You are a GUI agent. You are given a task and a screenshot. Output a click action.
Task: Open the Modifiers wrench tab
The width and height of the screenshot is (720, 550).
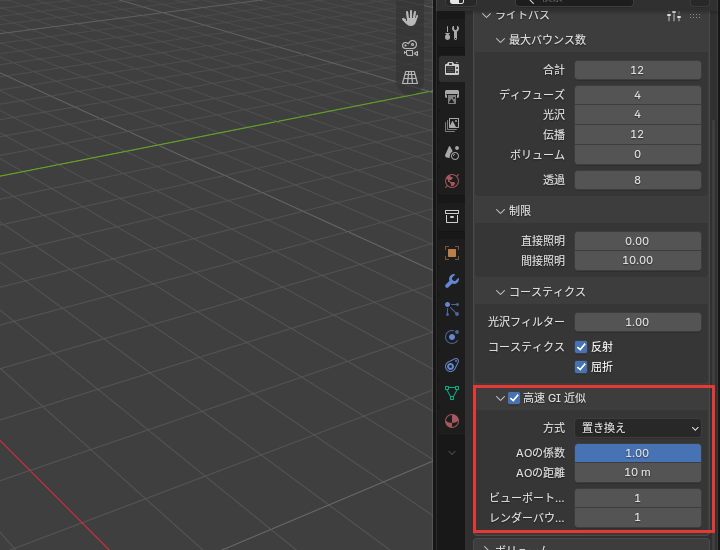click(x=452, y=281)
